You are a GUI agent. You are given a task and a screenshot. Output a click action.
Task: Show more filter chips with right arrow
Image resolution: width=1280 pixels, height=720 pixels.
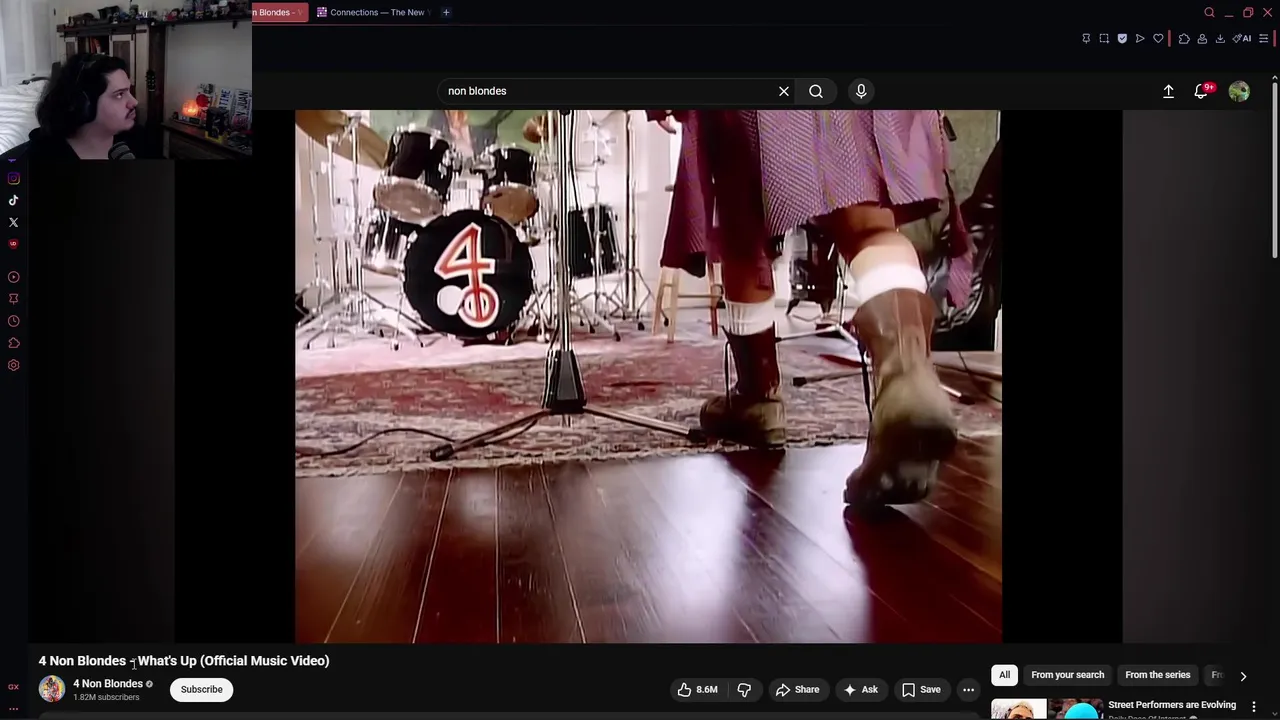point(1243,676)
